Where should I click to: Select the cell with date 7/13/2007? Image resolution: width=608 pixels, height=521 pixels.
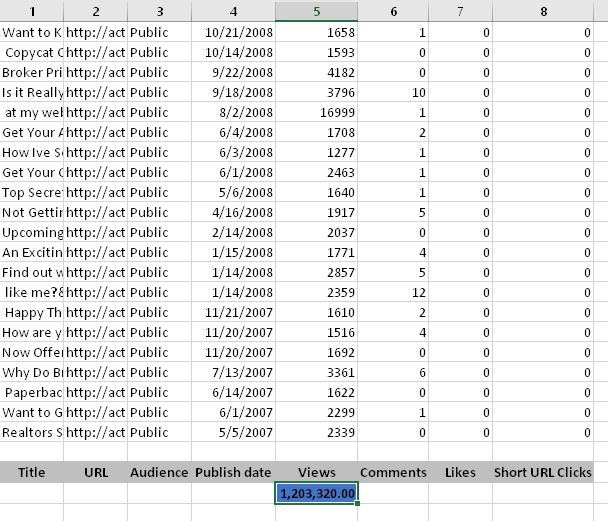point(233,373)
